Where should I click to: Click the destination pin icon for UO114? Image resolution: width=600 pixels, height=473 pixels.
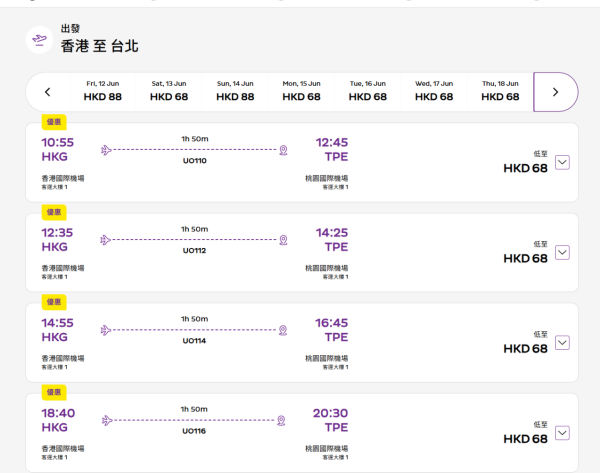coord(283,330)
